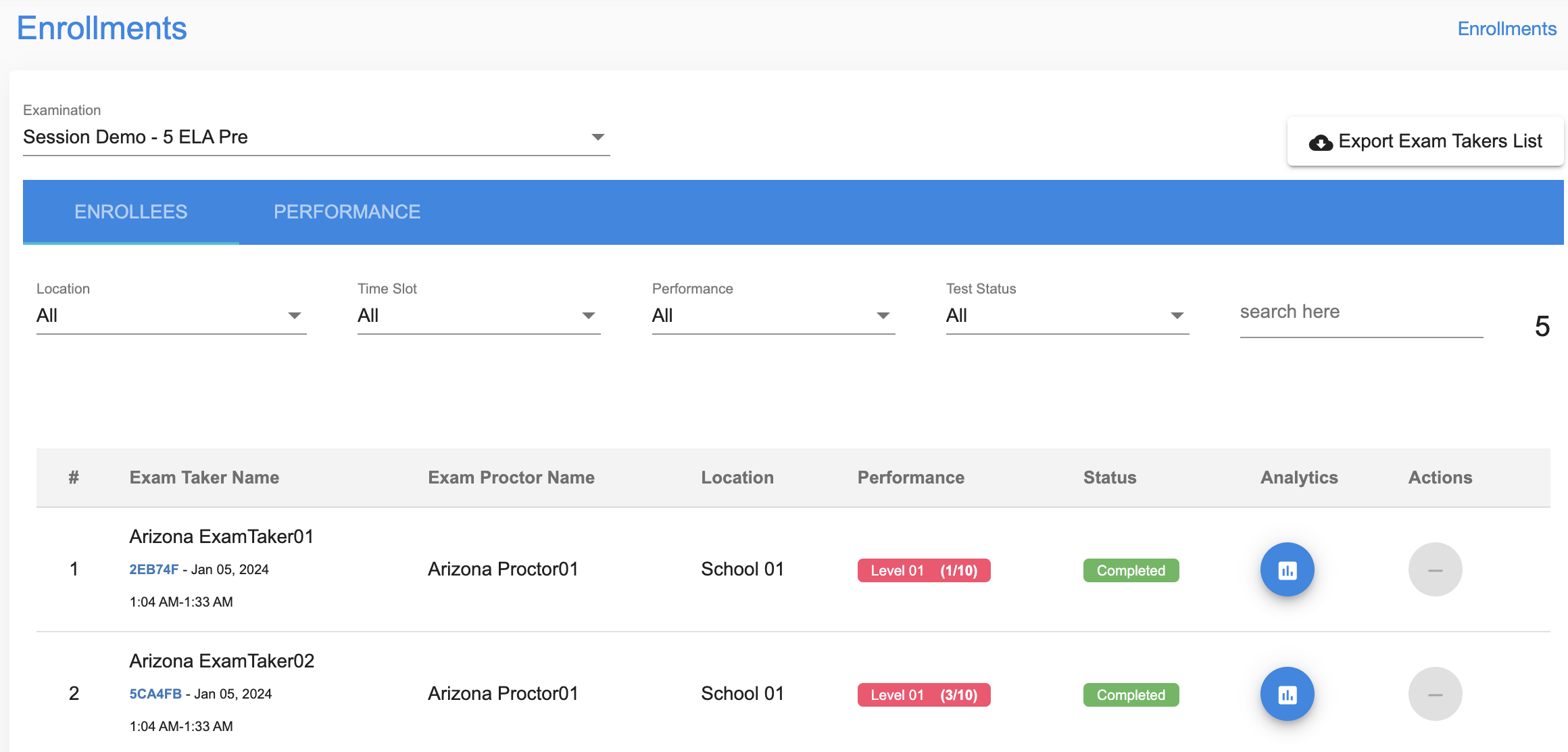
Task: Open exam record 2EB74F
Action: pyautogui.click(x=153, y=569)
